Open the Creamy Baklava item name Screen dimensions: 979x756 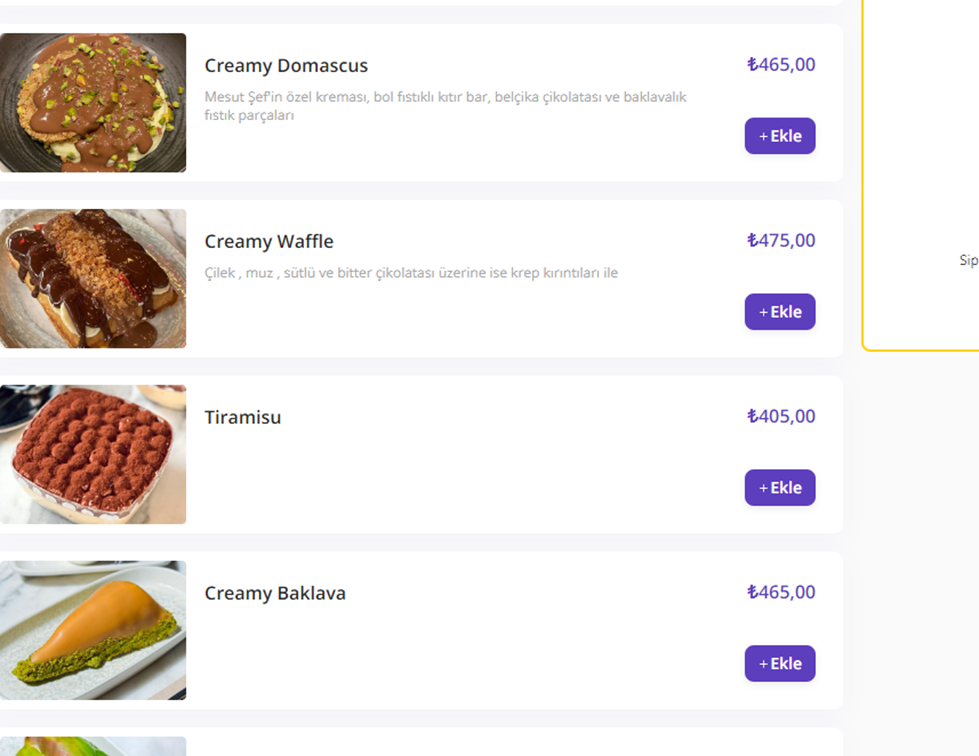[275, 594]
